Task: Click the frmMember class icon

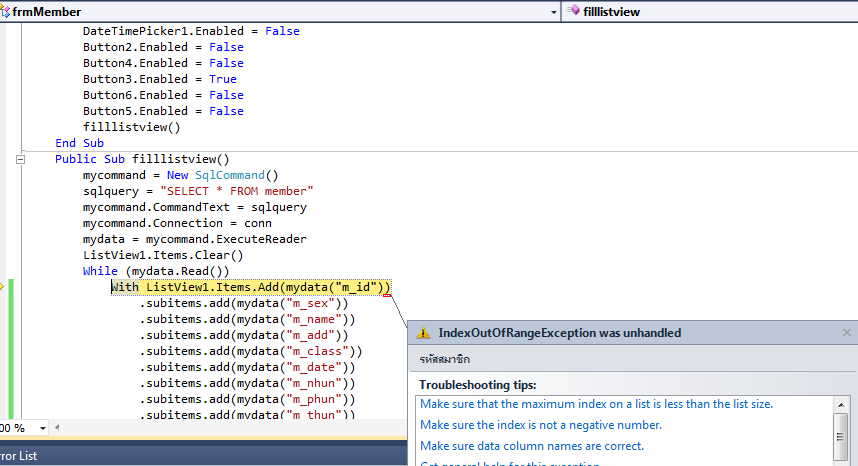Action: pyautogui.click(x=5, y=11)
